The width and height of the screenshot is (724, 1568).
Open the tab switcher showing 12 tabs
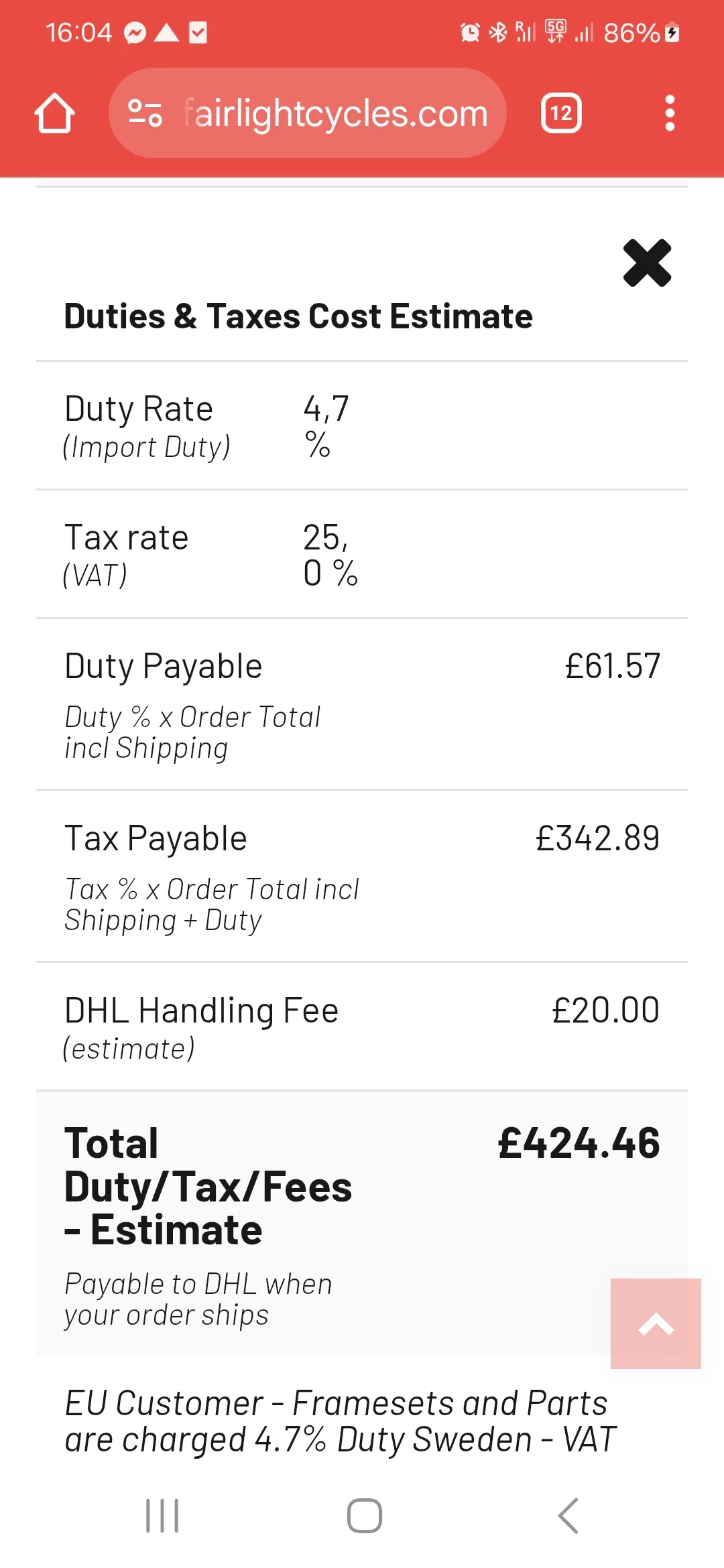(x=561, y=113)
